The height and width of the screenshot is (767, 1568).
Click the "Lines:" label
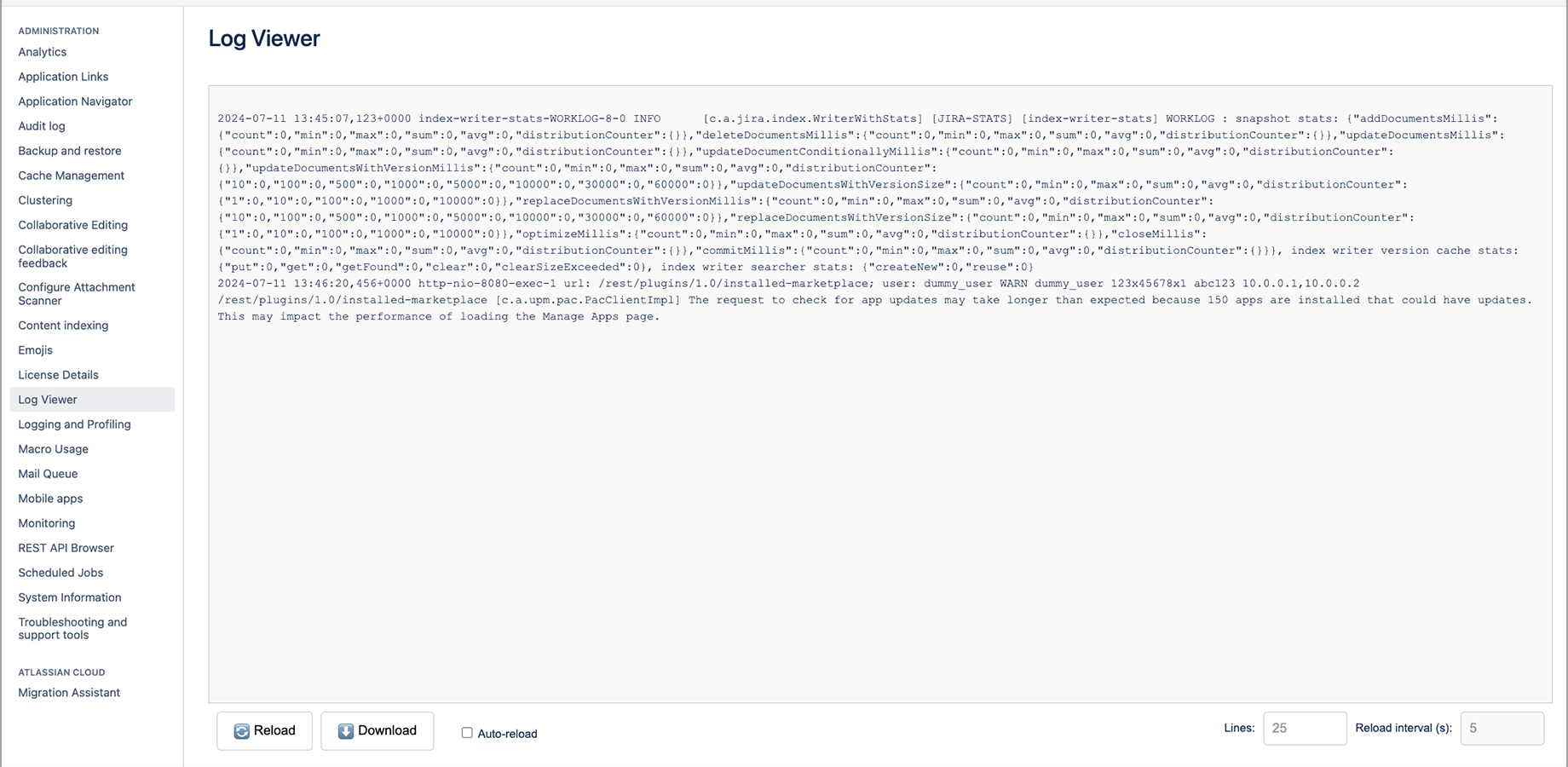1239,728
